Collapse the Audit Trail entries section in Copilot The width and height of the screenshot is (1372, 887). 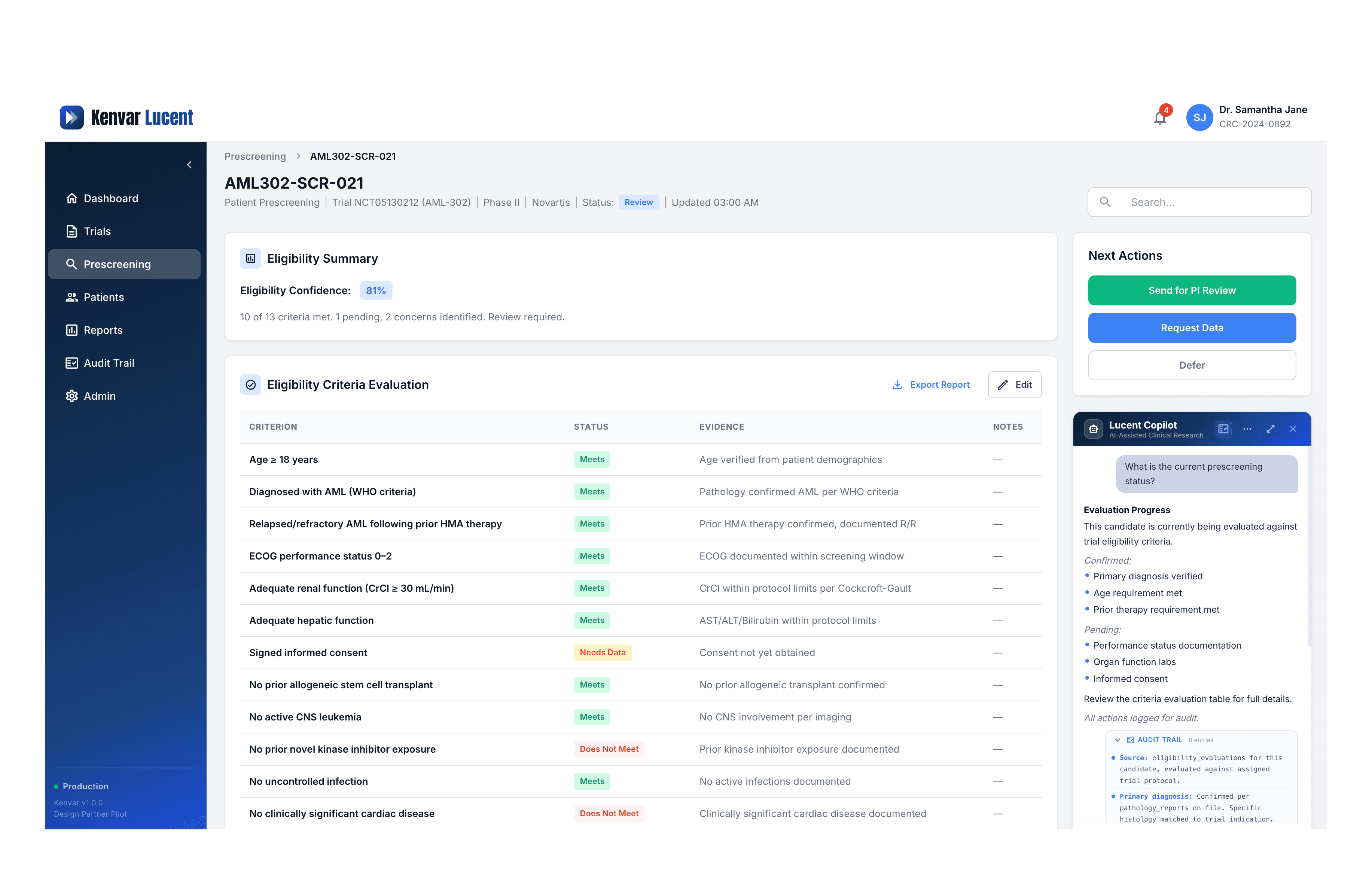1118,740
